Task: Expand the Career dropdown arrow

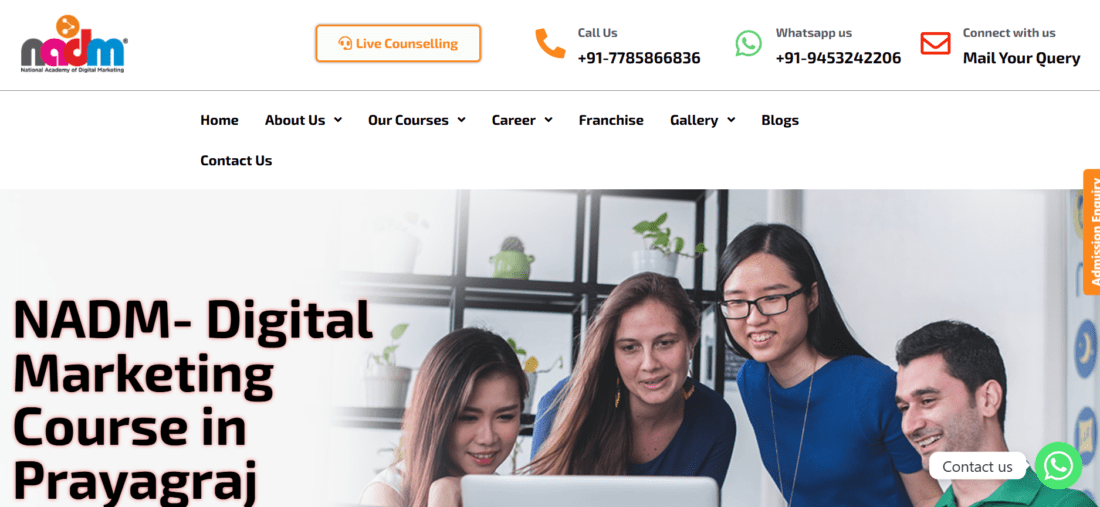Action: click(x=549, y=120)
